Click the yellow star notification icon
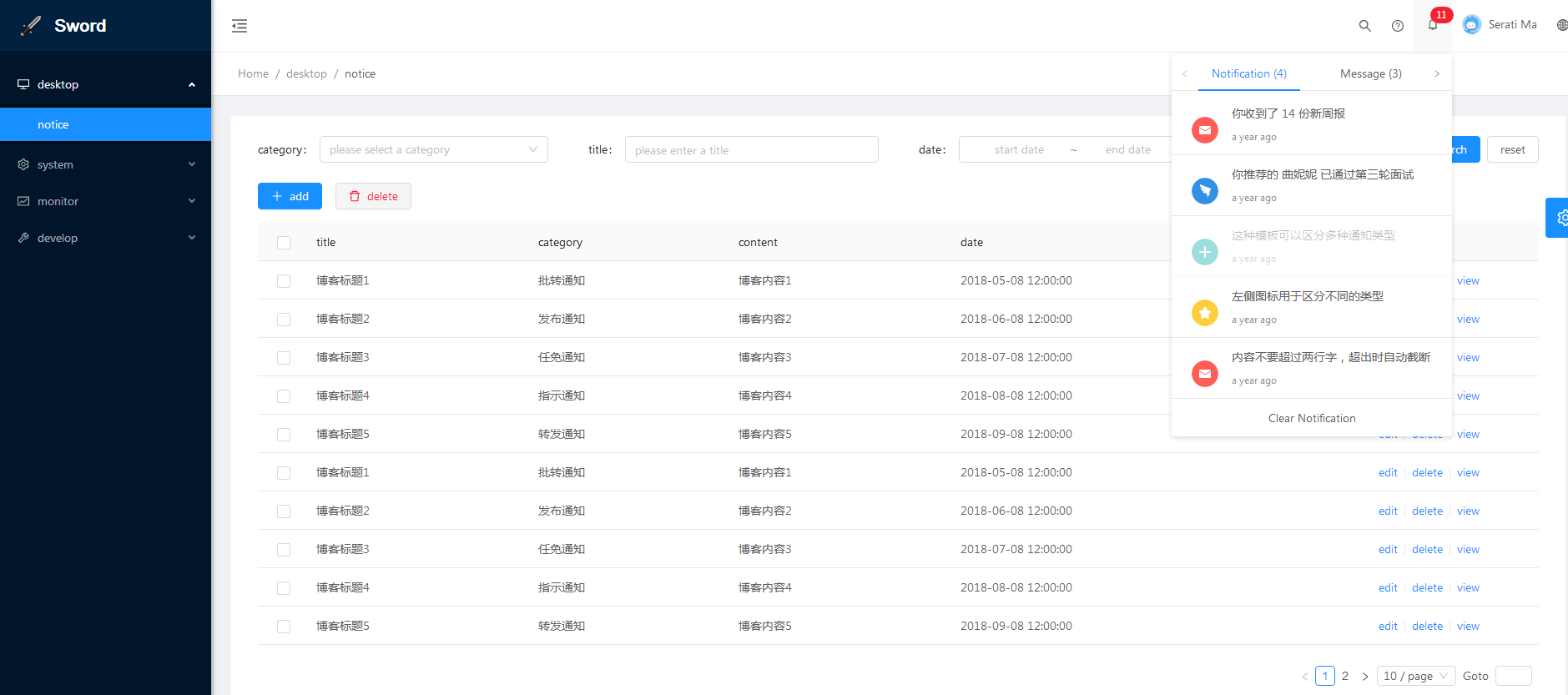 click(x=1205, y=313)
